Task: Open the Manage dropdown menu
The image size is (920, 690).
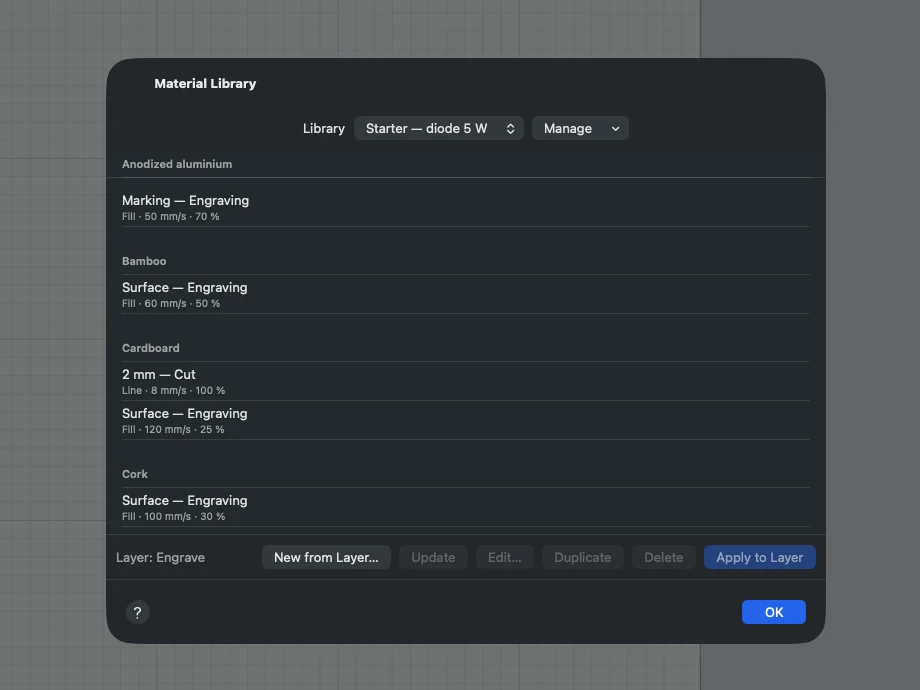Action: click(x=580, y=128)
